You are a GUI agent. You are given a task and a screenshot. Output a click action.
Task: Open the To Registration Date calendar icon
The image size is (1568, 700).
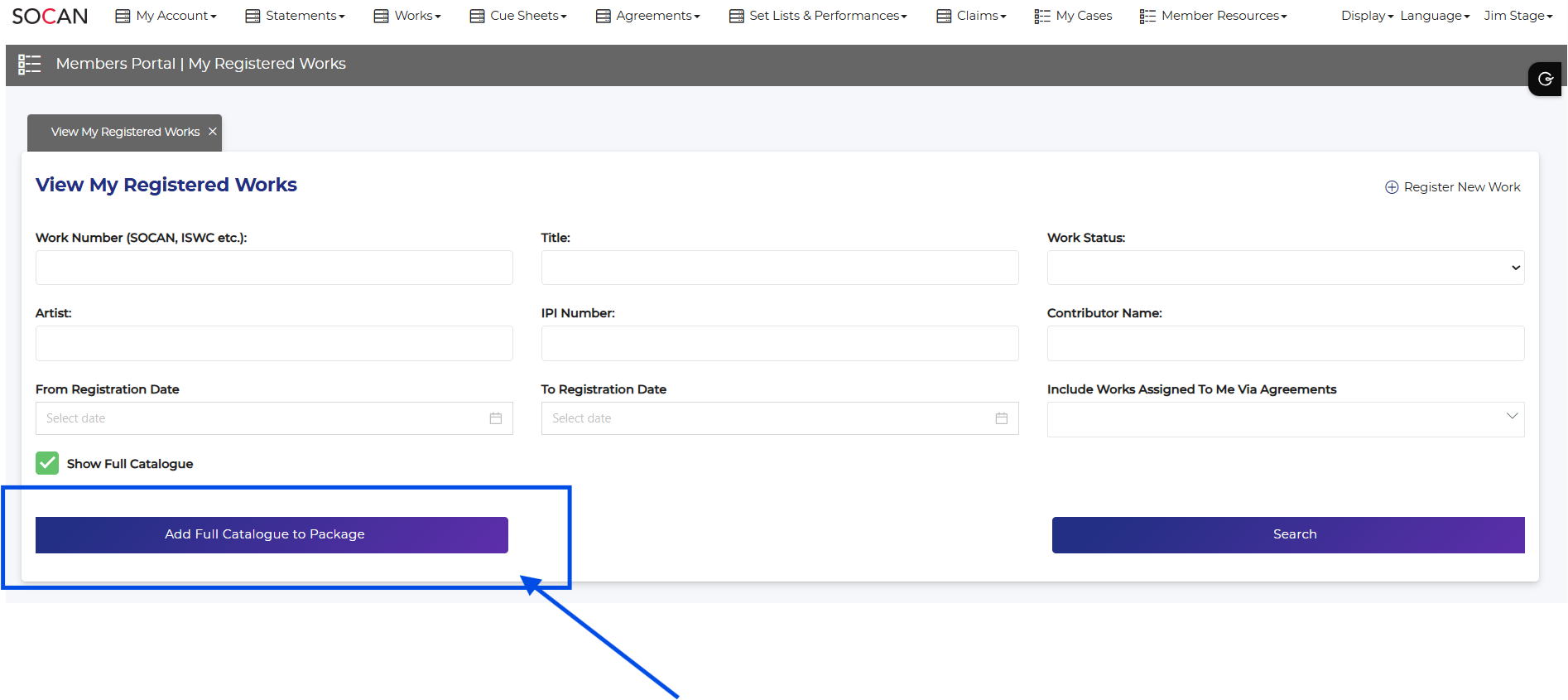[x=1001, y=418]
